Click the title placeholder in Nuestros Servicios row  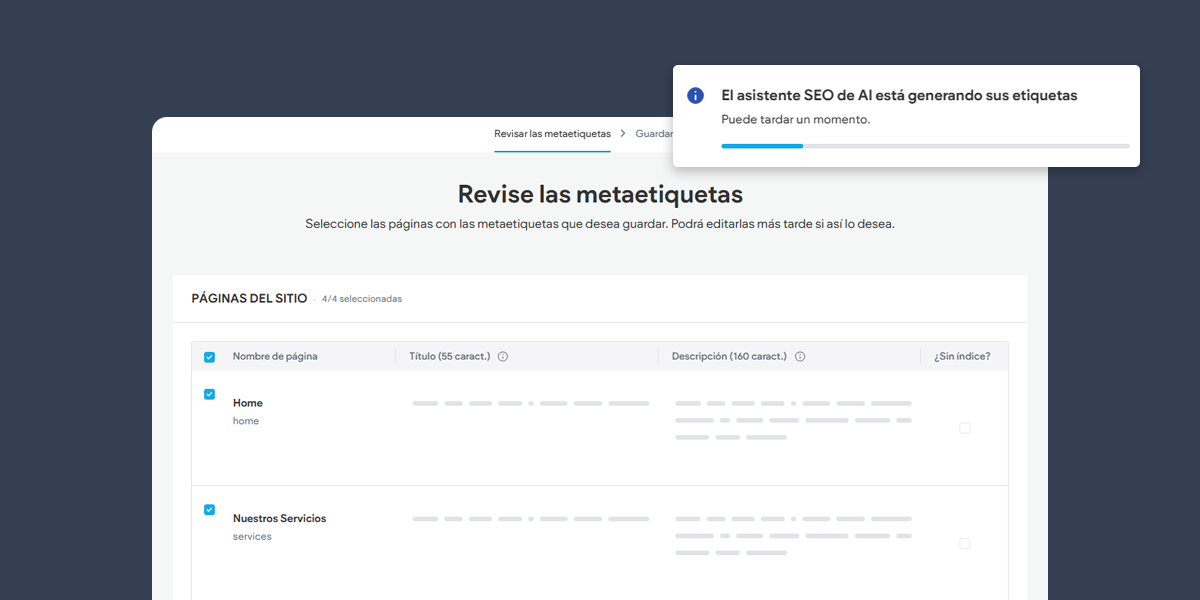coord(531,519)
